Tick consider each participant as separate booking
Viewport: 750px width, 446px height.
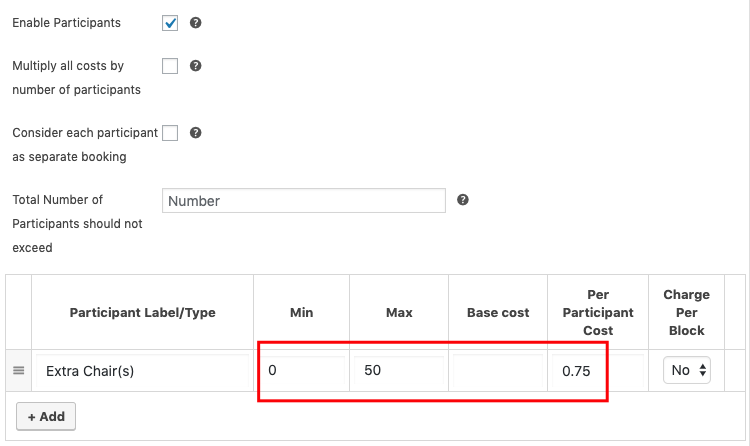170,133
